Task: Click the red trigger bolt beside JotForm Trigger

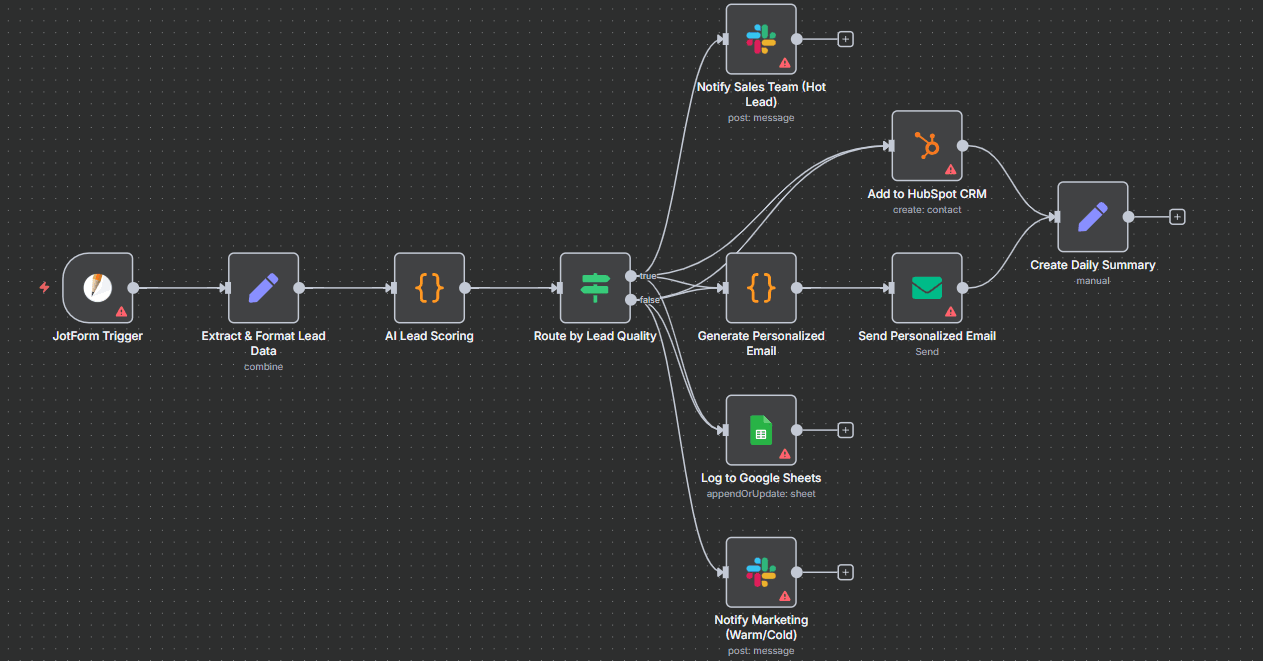Action: (44, 287)
